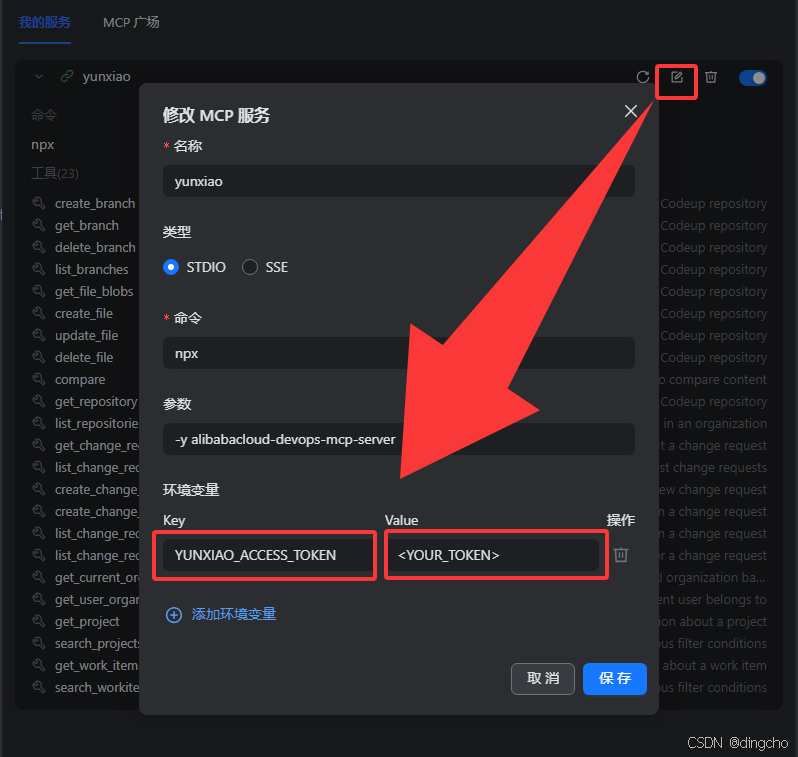The height and width of the screenshot is (757, 798).
Task: Click the YUNXIAO_ACCESS_TOKEN key field
Action: pos(268,555)
